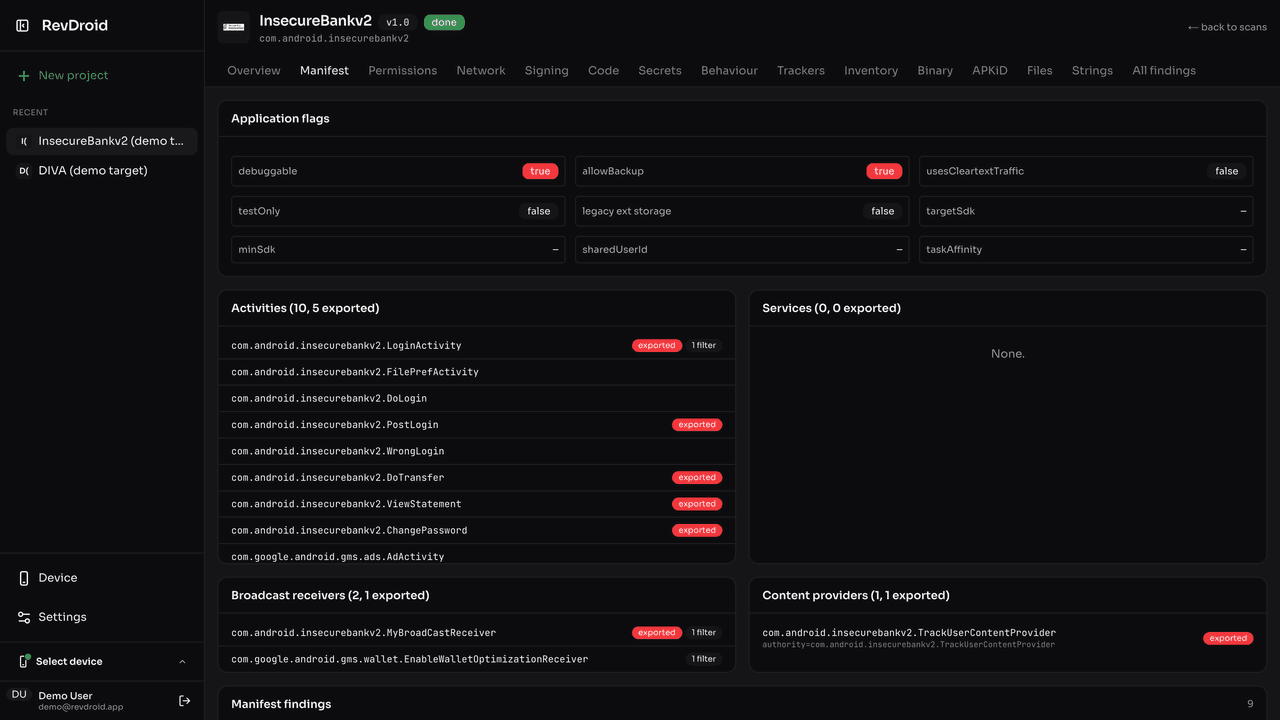Open the Trackers tab
This screenshot has width=1280, height=720.
click(801, 71)
